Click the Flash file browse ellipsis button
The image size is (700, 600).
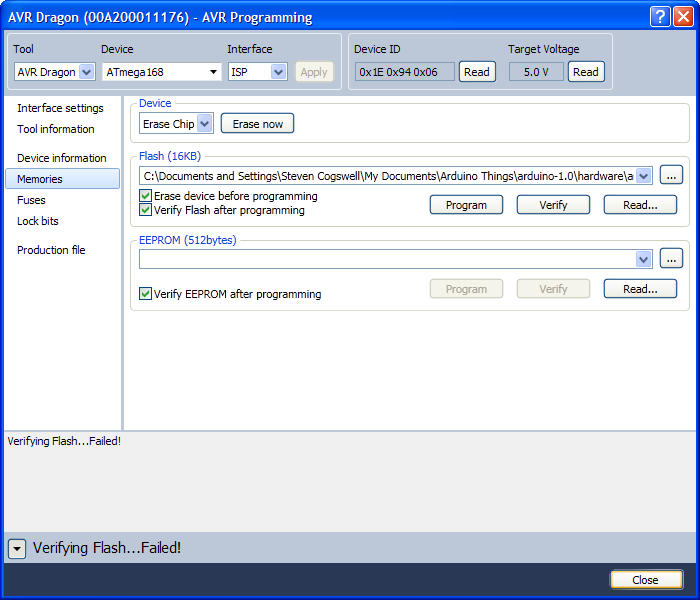pyautogui.click(x=671, y=175)
